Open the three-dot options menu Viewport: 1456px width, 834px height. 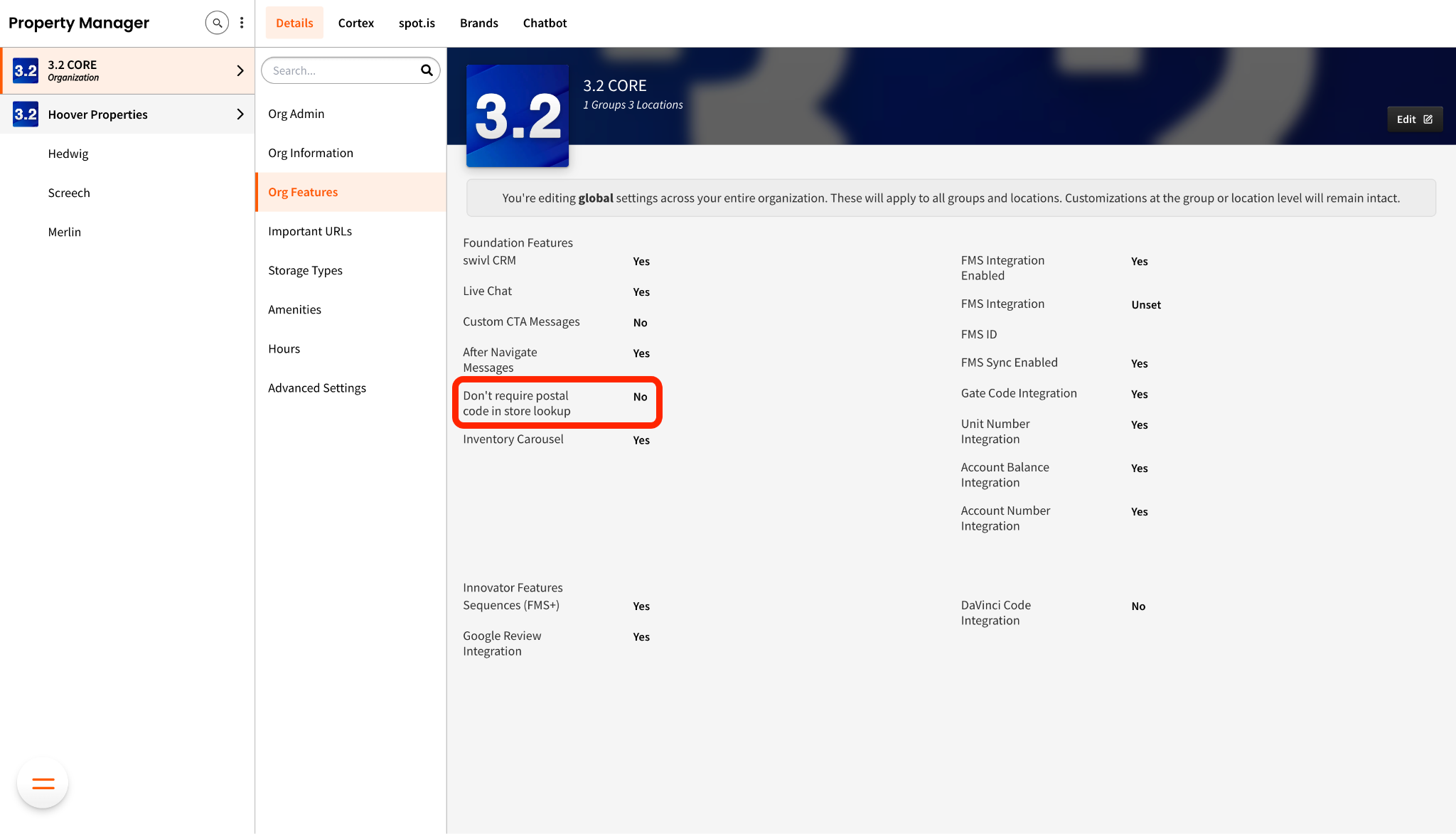click(x=242, y=23)
